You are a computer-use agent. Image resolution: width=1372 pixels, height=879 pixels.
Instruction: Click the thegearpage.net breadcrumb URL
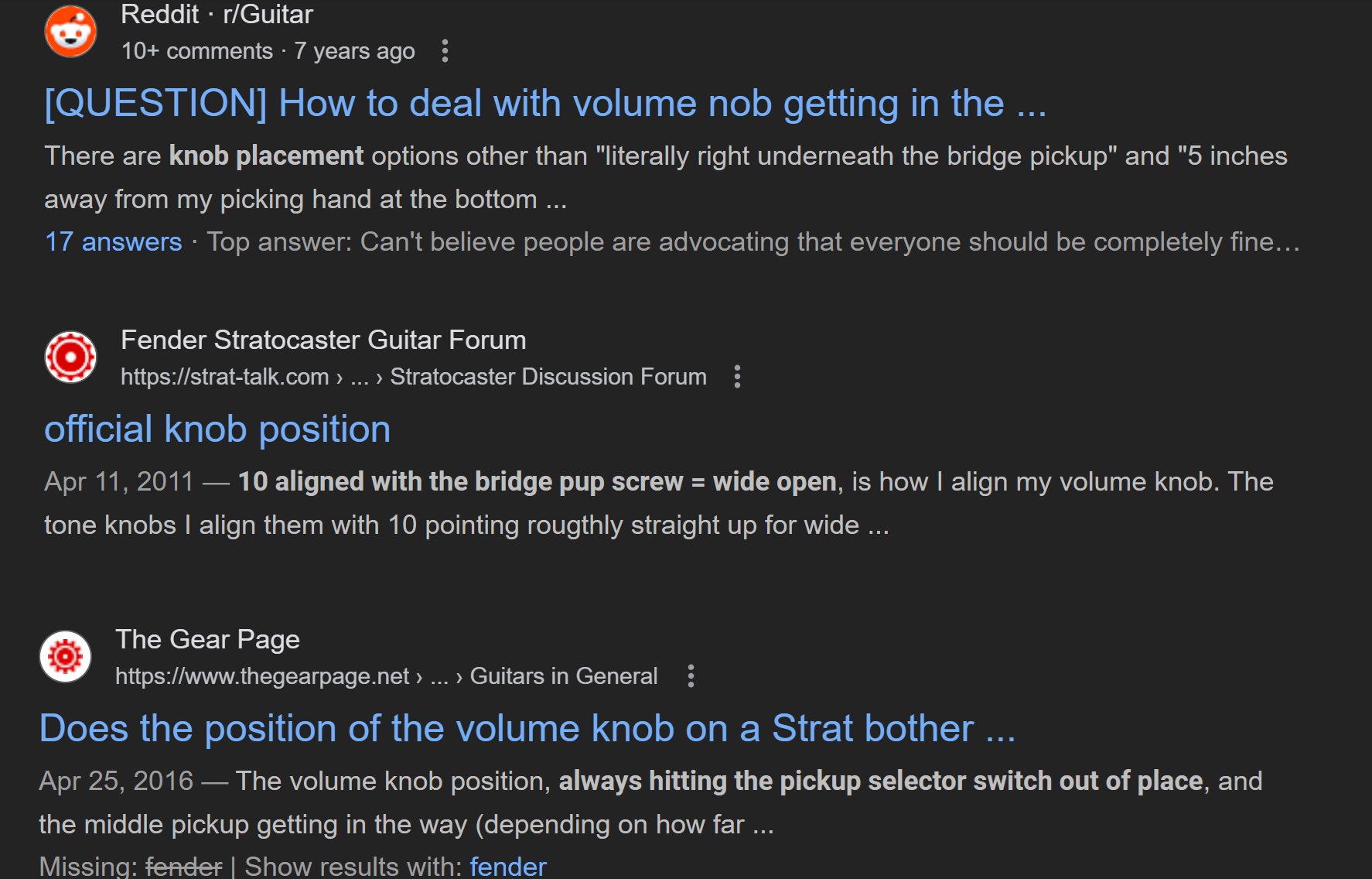pos(387,676)
